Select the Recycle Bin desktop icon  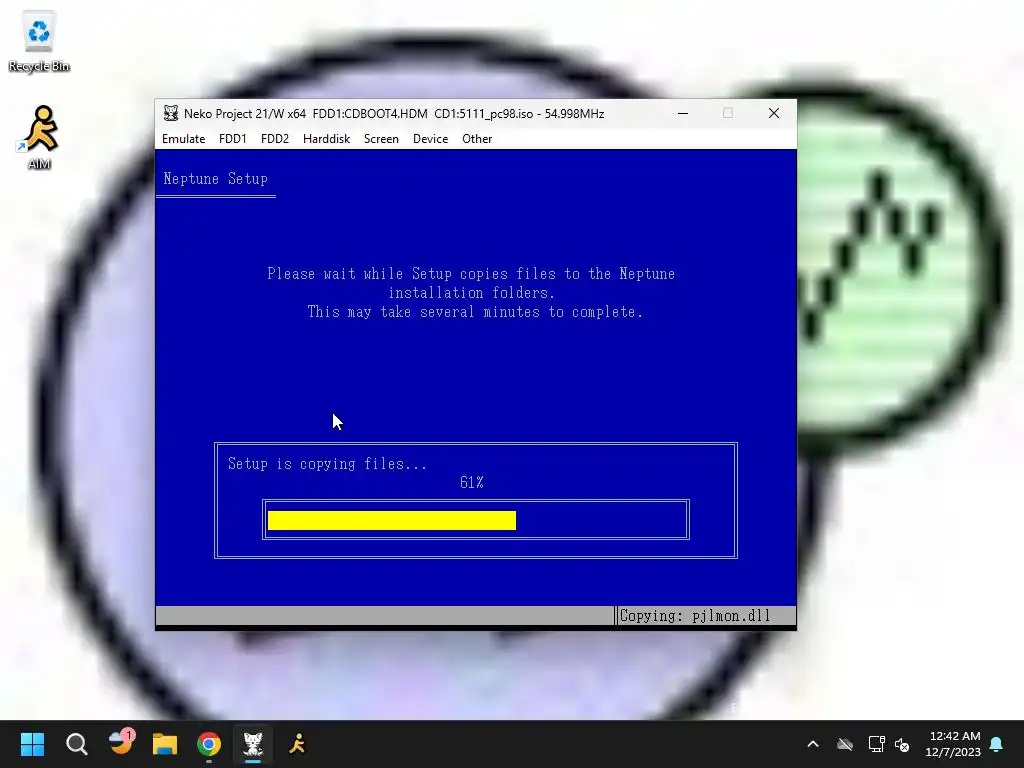point(39,42)
